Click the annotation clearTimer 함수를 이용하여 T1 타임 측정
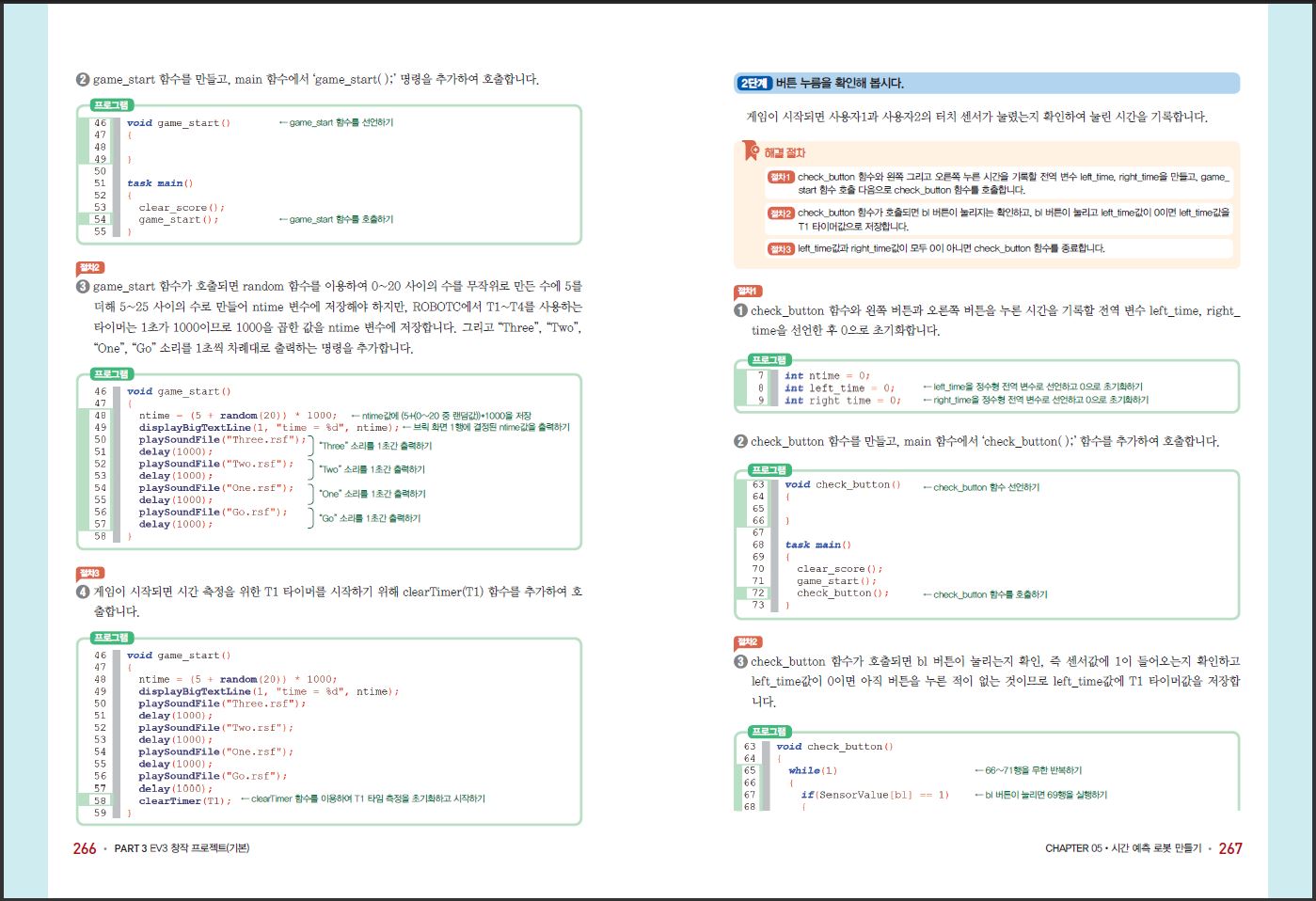 click(363, 798)
